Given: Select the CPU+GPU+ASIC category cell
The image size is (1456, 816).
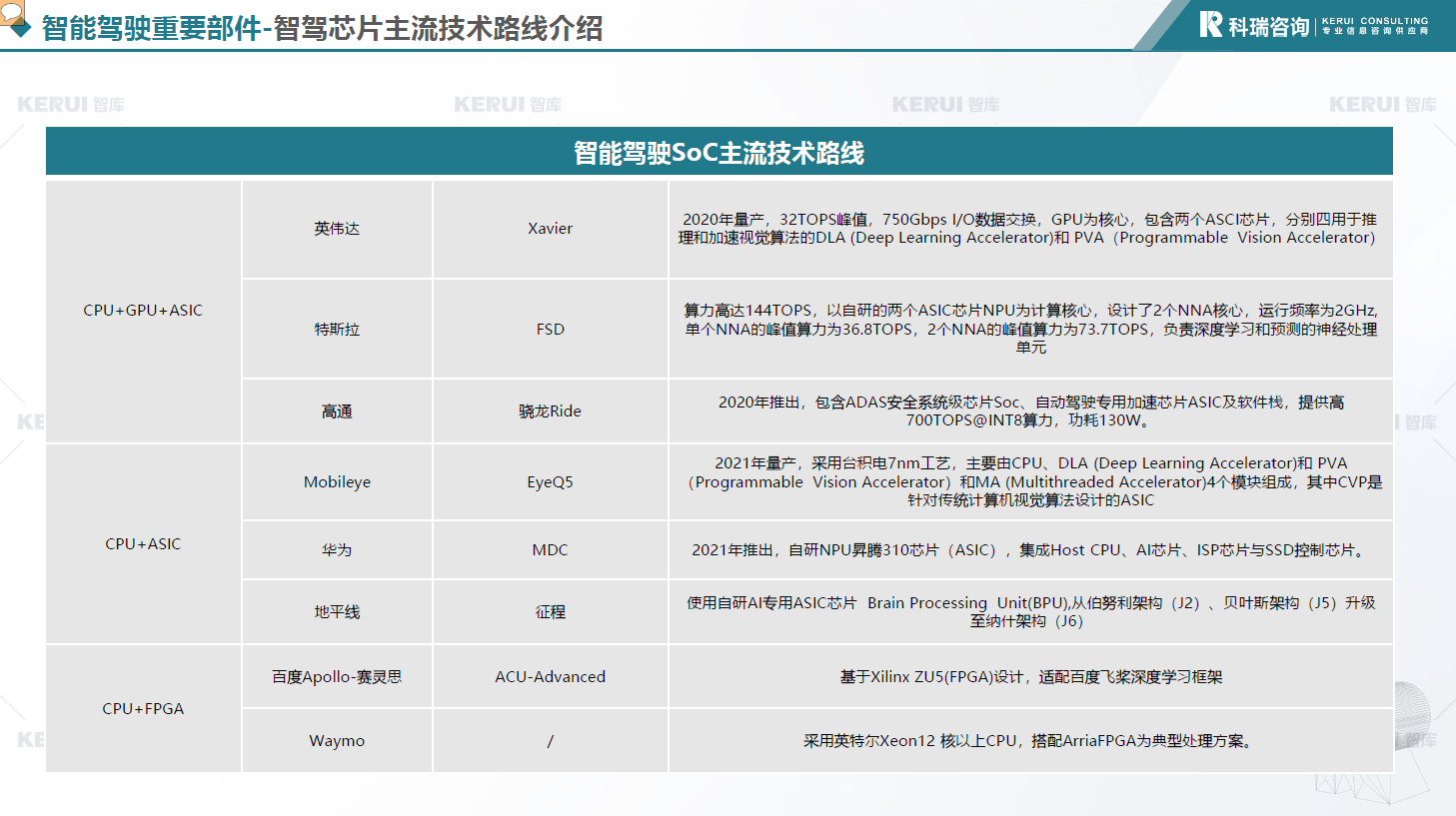Looking at the screenshot, I should [143, 311].
